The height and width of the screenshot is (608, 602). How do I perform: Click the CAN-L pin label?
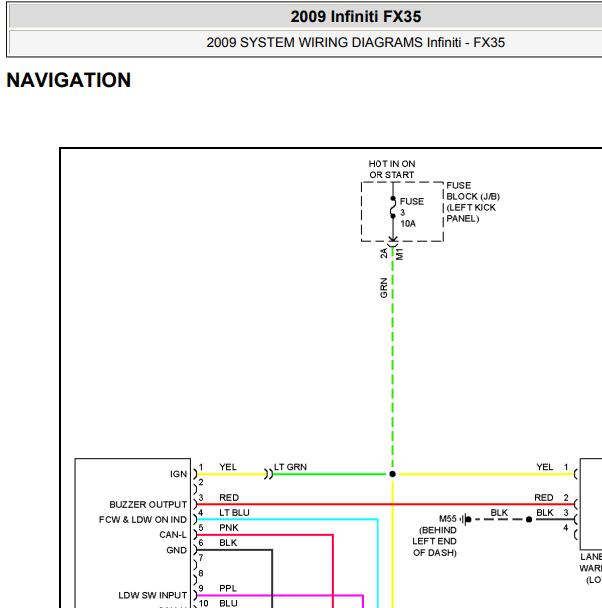(x=173, y=535)
